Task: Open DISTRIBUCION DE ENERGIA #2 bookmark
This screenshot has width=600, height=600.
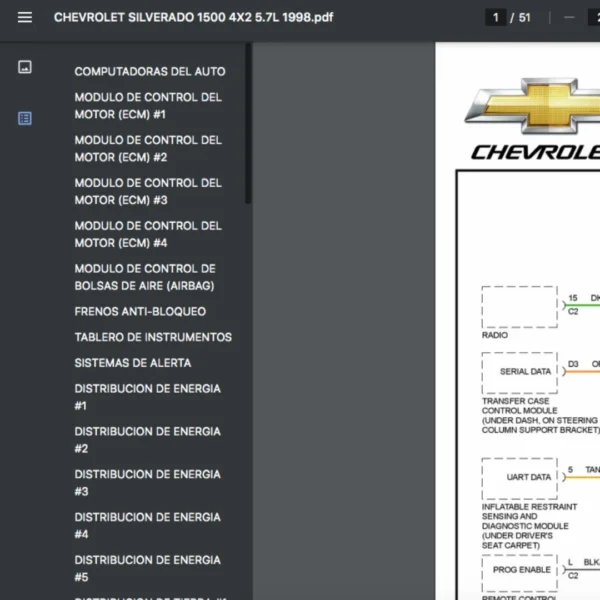Action: pyautogui.click(x=148, y=440)
